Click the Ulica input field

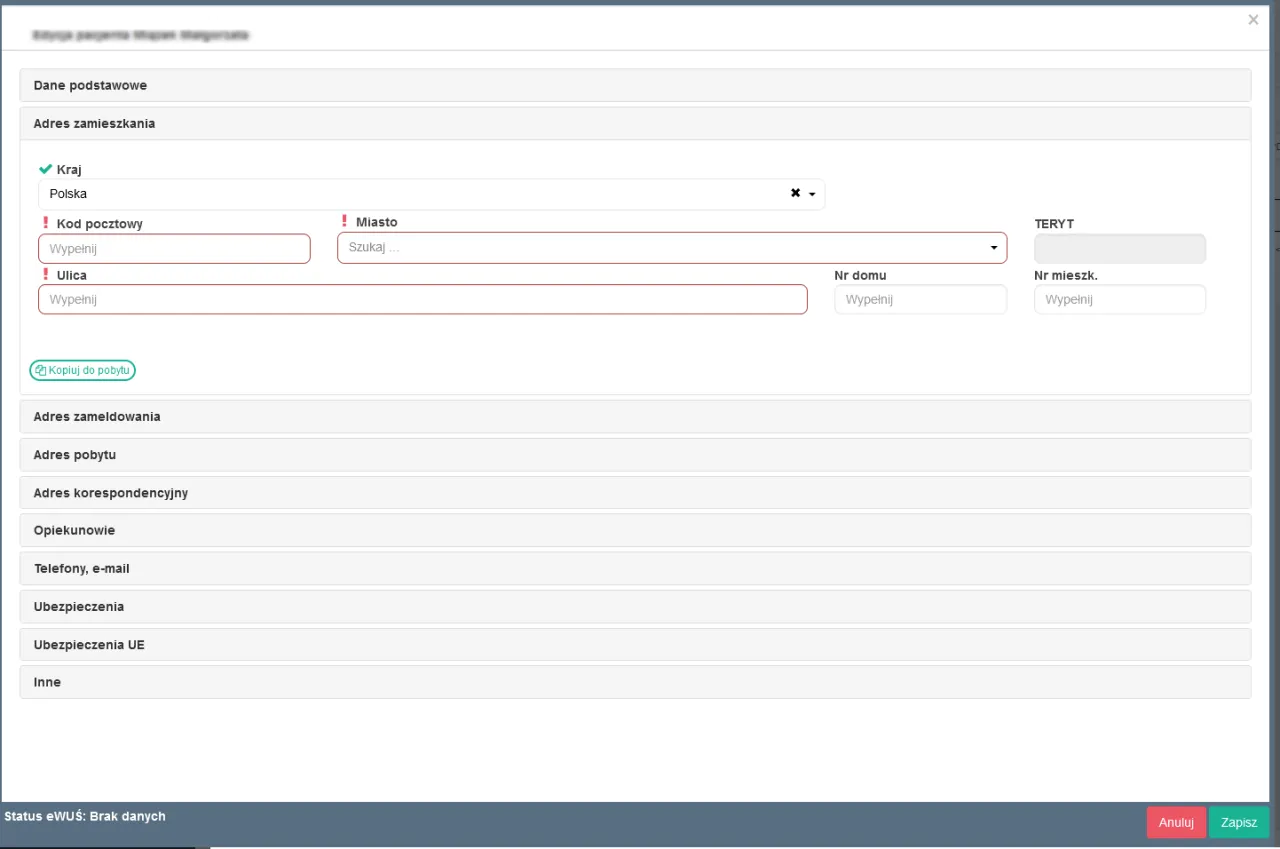click(422, 299)
